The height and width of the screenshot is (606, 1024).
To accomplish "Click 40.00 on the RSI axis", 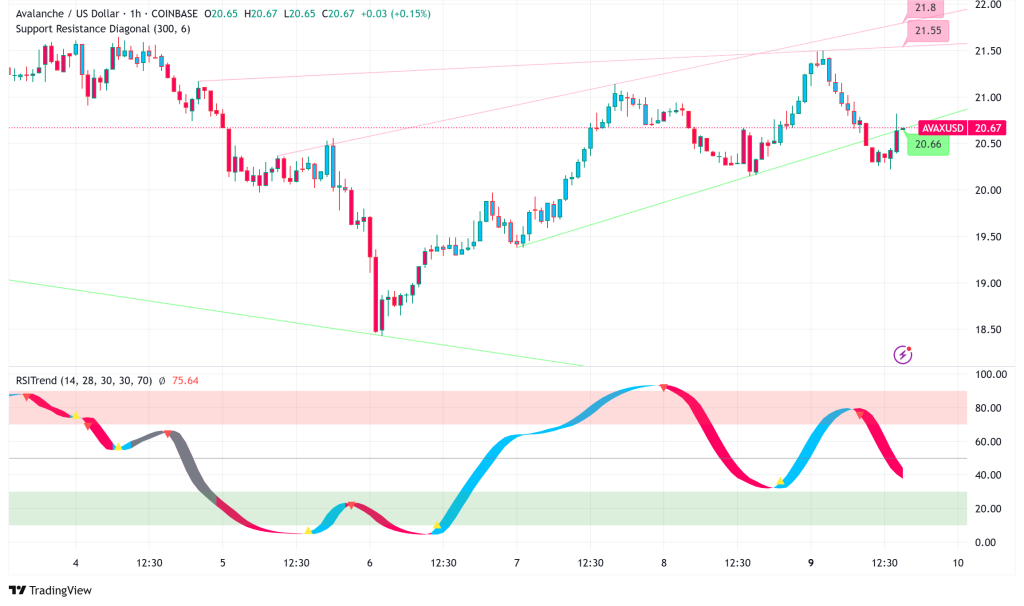I will [x=987, y=475].
